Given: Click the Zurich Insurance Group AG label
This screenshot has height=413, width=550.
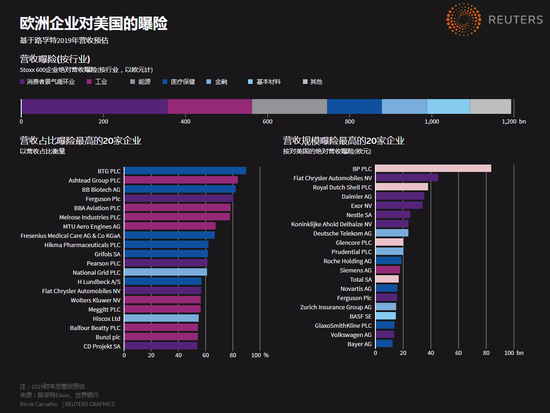Looking at the screenshot, I should [x=336, y=307].
